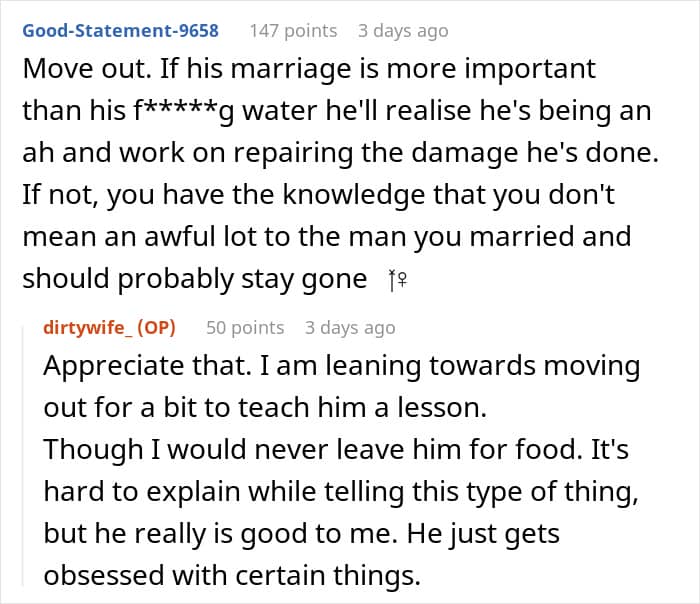
Task: Click the censored word f*****g
Action: [x=183, y=111]
